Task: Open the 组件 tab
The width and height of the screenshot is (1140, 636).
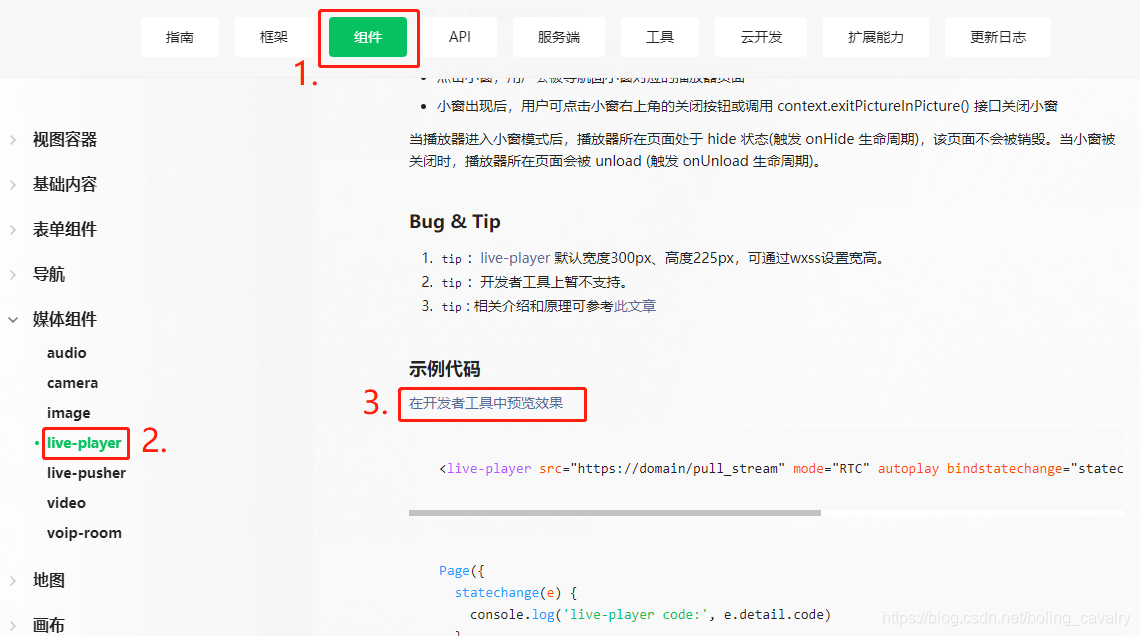Action: click(x=368, y=37)
